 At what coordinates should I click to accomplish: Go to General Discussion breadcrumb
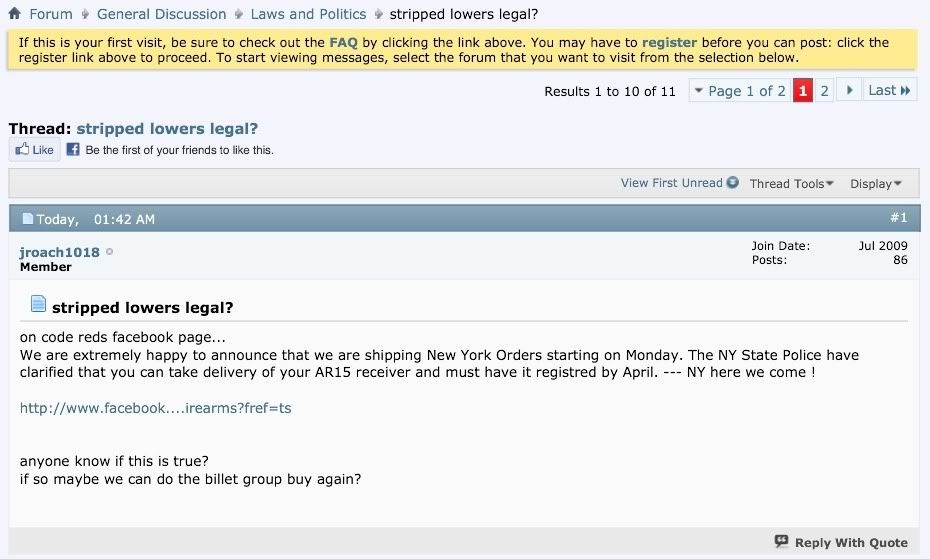(162, 14)
